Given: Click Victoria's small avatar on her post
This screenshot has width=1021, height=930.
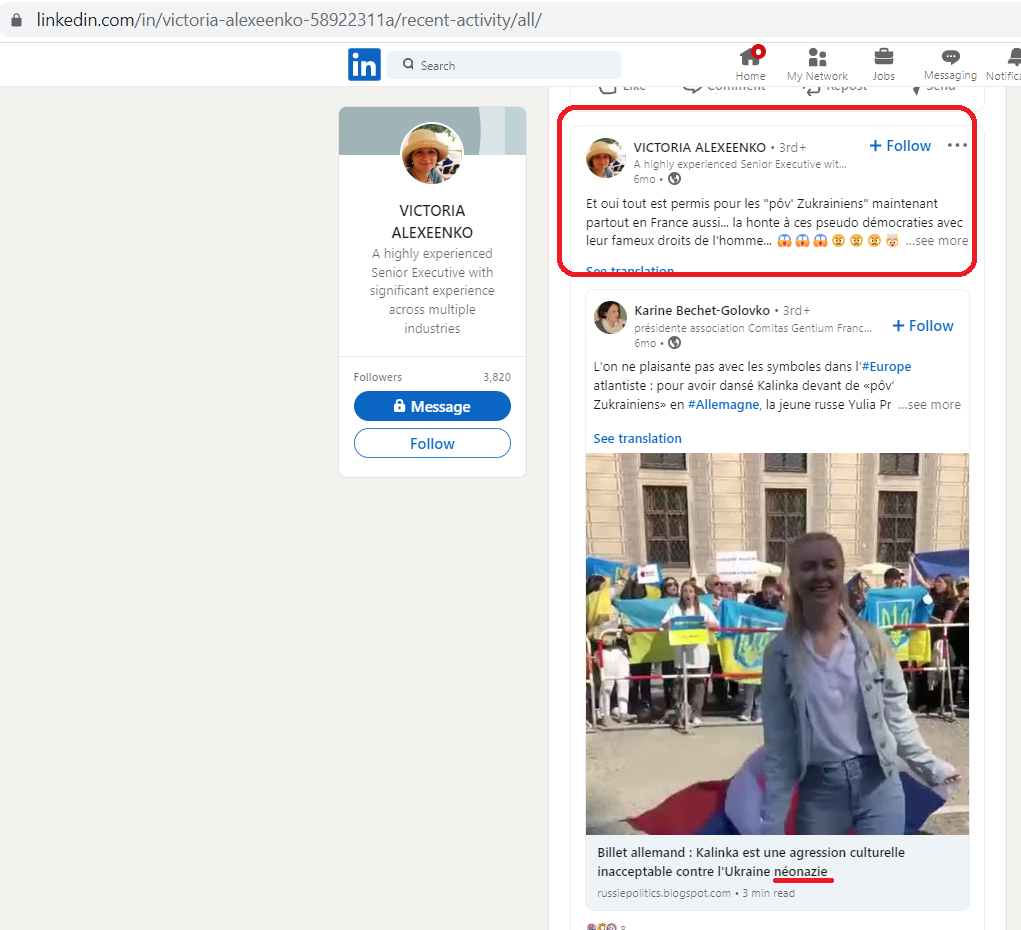Looking at the screenshot, I should 606,158.
